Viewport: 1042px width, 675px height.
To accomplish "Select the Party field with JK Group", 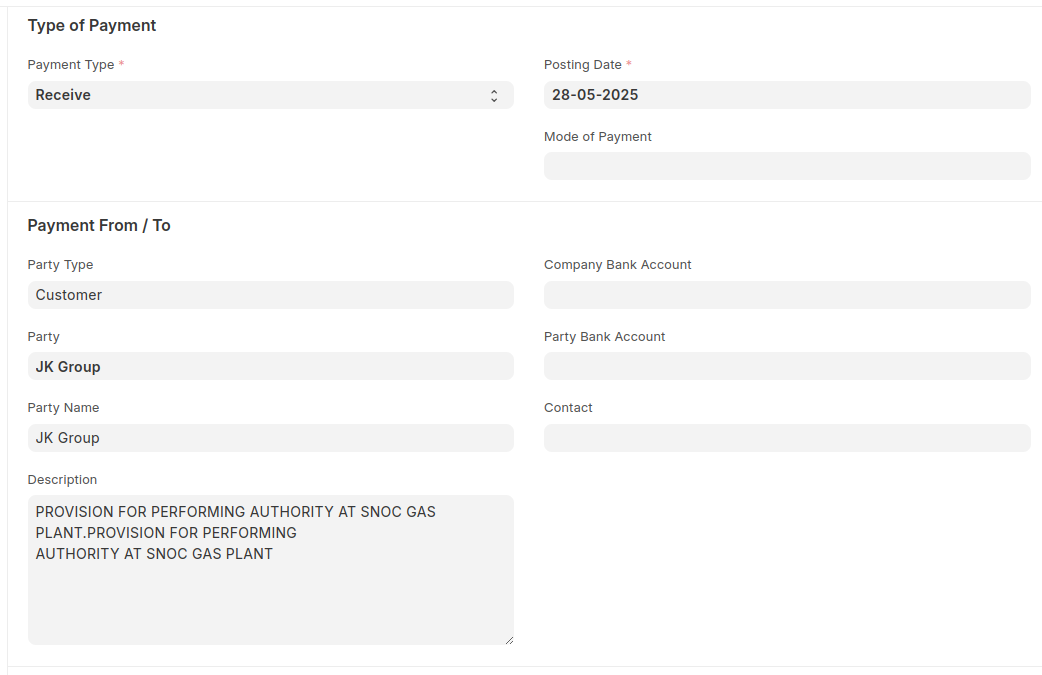I will click(270, 366).
